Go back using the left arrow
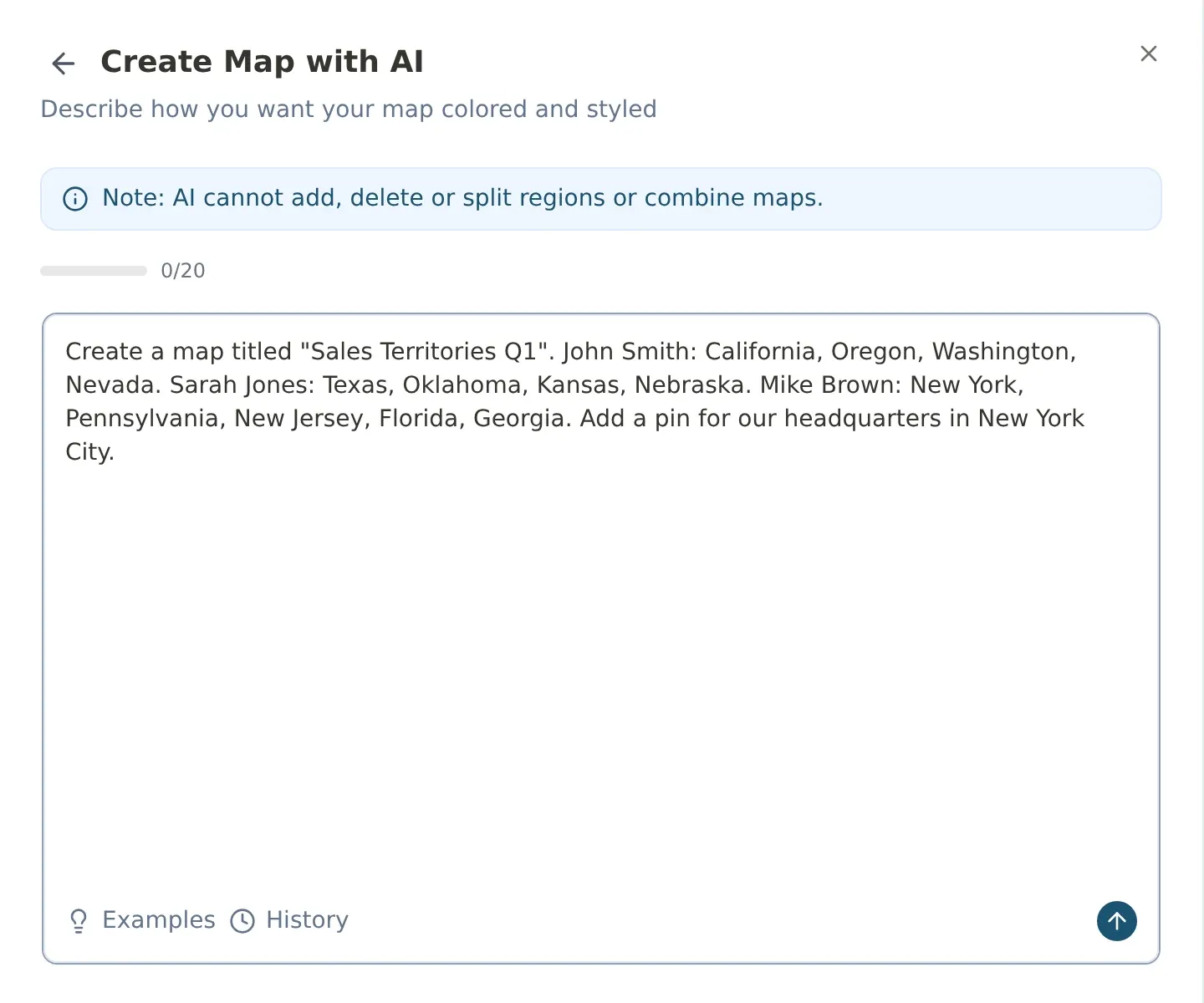The height and width of the screenshot is (1003, 1204). pos(64,63)
